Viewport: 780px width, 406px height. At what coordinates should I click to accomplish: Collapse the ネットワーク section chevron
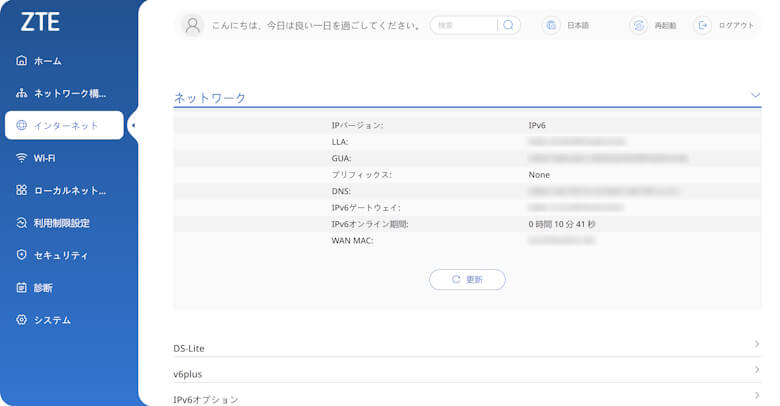click(755, 95)
